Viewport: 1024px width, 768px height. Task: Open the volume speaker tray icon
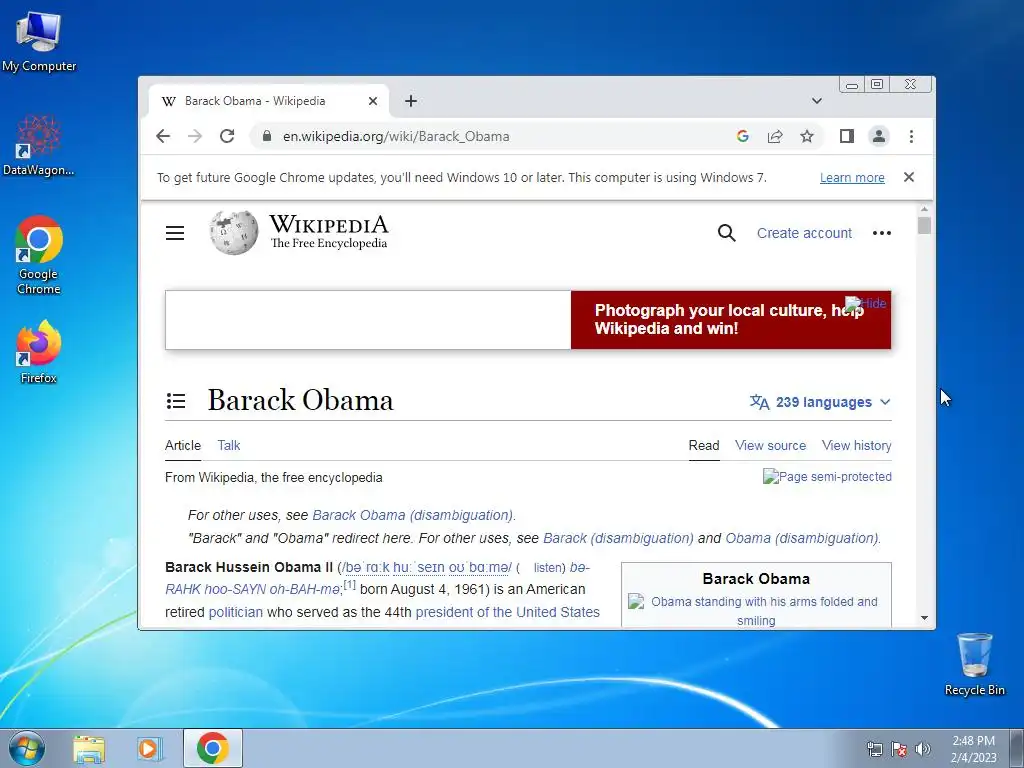[922, 749]
